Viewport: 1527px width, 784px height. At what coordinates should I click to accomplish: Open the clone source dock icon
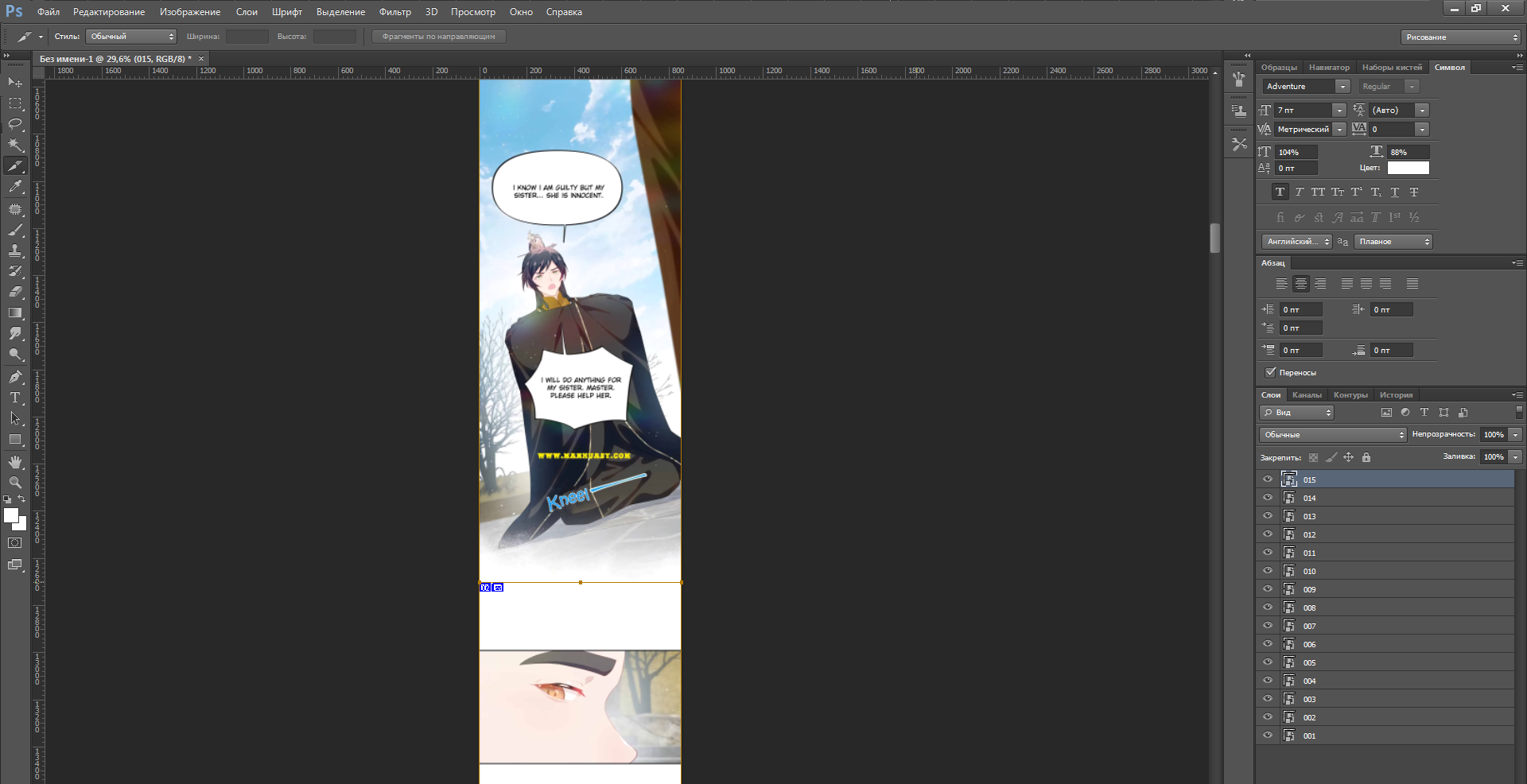[x=1239, y=111]
